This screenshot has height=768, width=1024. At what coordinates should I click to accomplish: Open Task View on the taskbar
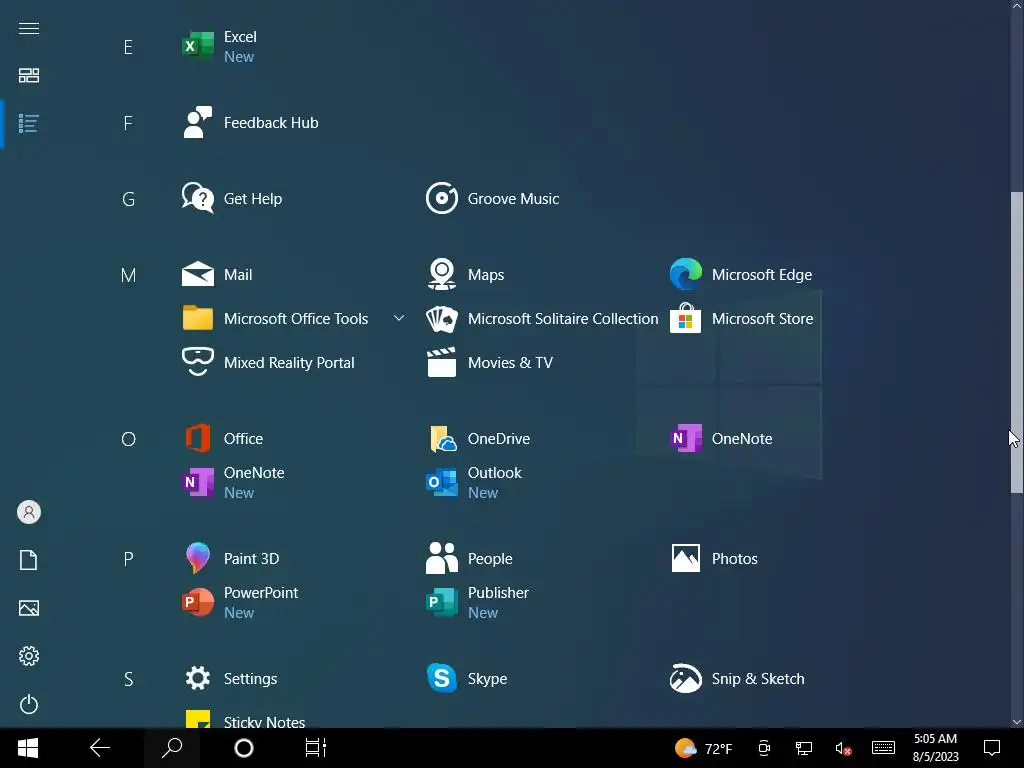pyautogui.click(x=316, y=748)
